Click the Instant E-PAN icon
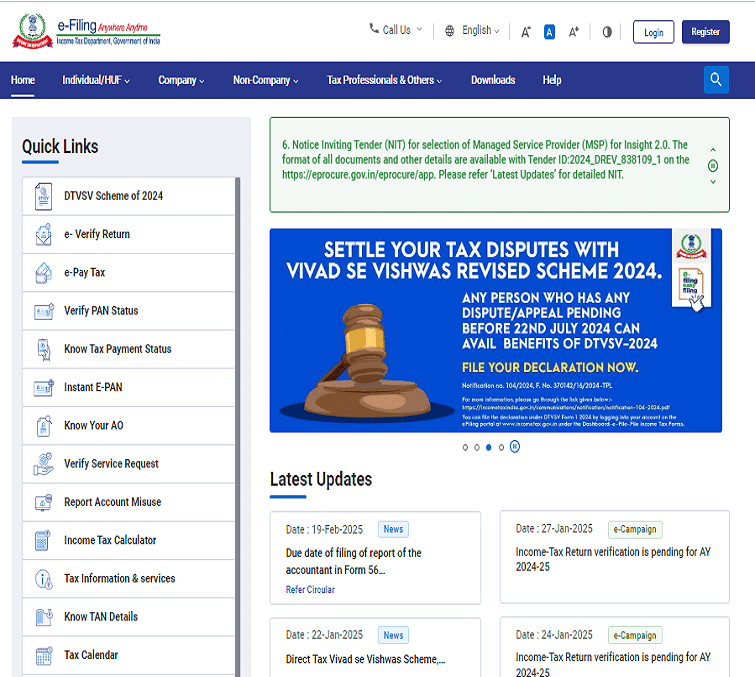The width and height of the screenshot is (755, 677). point(43,387)
